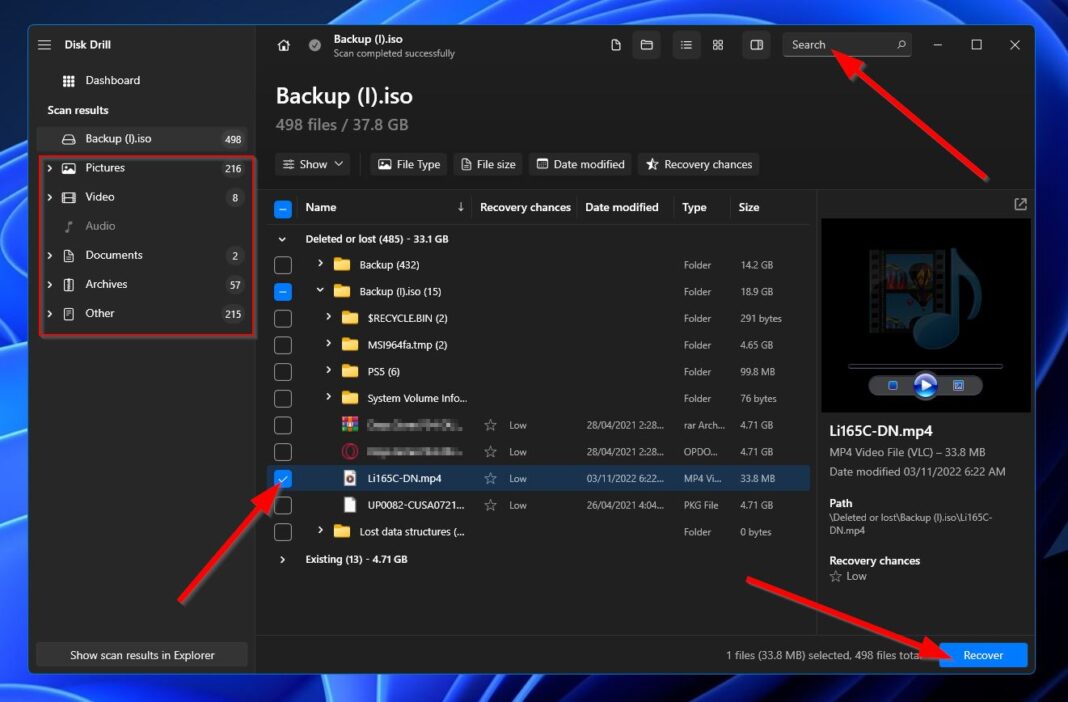Expand the PS5 (6) folder
1068x702 pixels.
pyautogui.click(x=328, y=370)
